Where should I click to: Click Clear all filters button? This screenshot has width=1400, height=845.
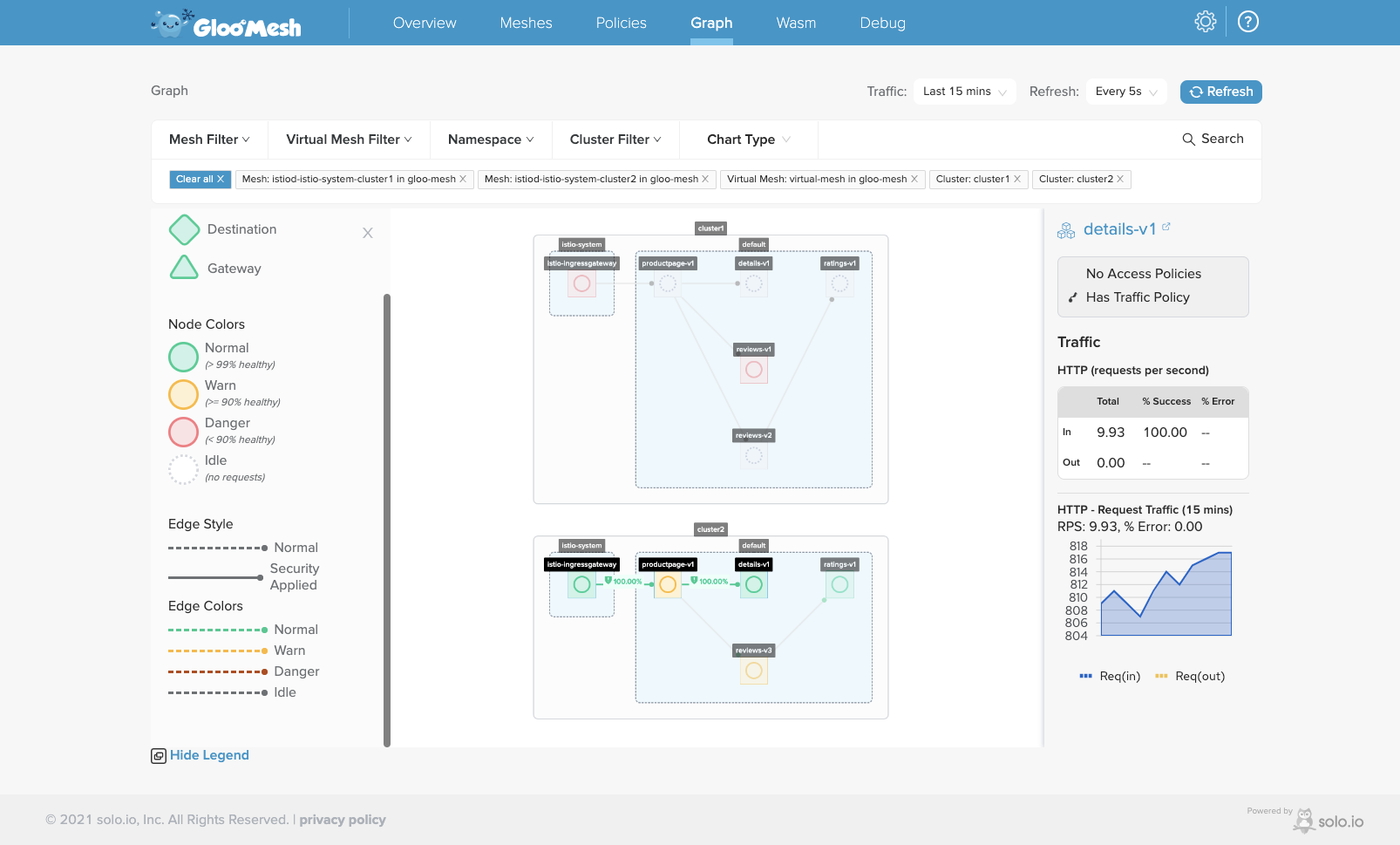pyautogui.click(x=200, y=180)
